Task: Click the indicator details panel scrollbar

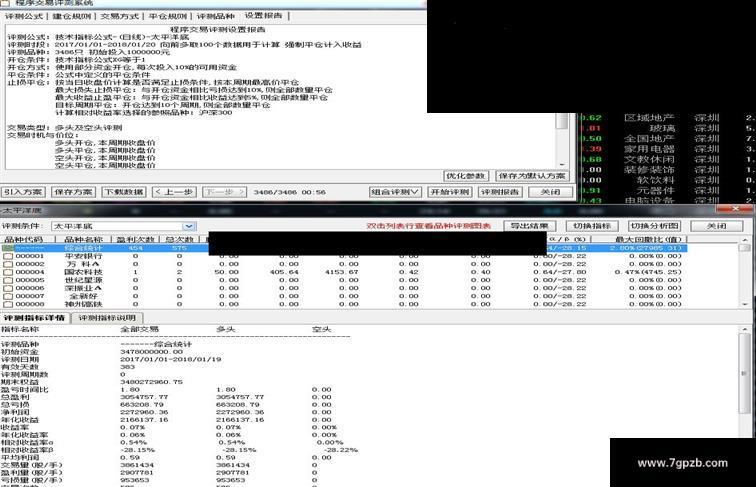Action: pyautogui.click(x=745, y=374)
